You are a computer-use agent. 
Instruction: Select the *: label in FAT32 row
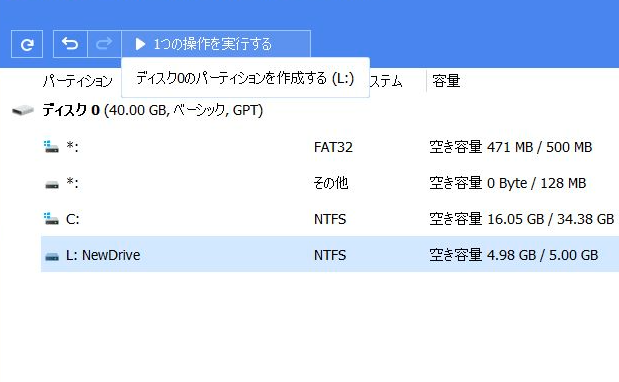tap(72, 147)
